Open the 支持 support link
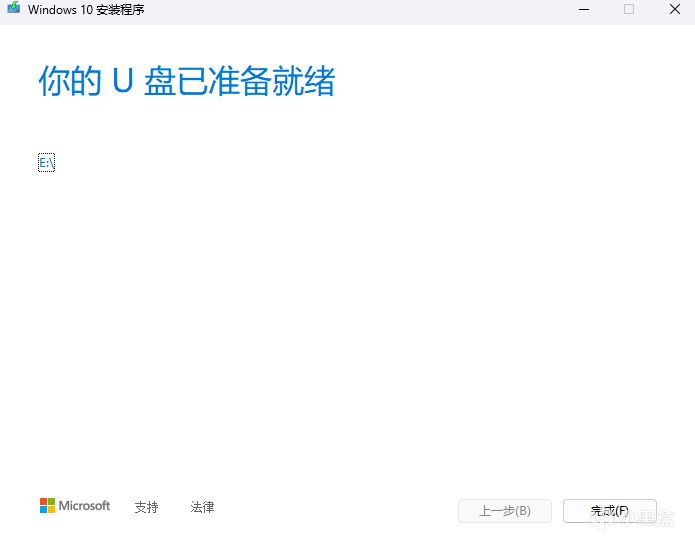Viewport: 695px width, 544px height. point(146,507)
